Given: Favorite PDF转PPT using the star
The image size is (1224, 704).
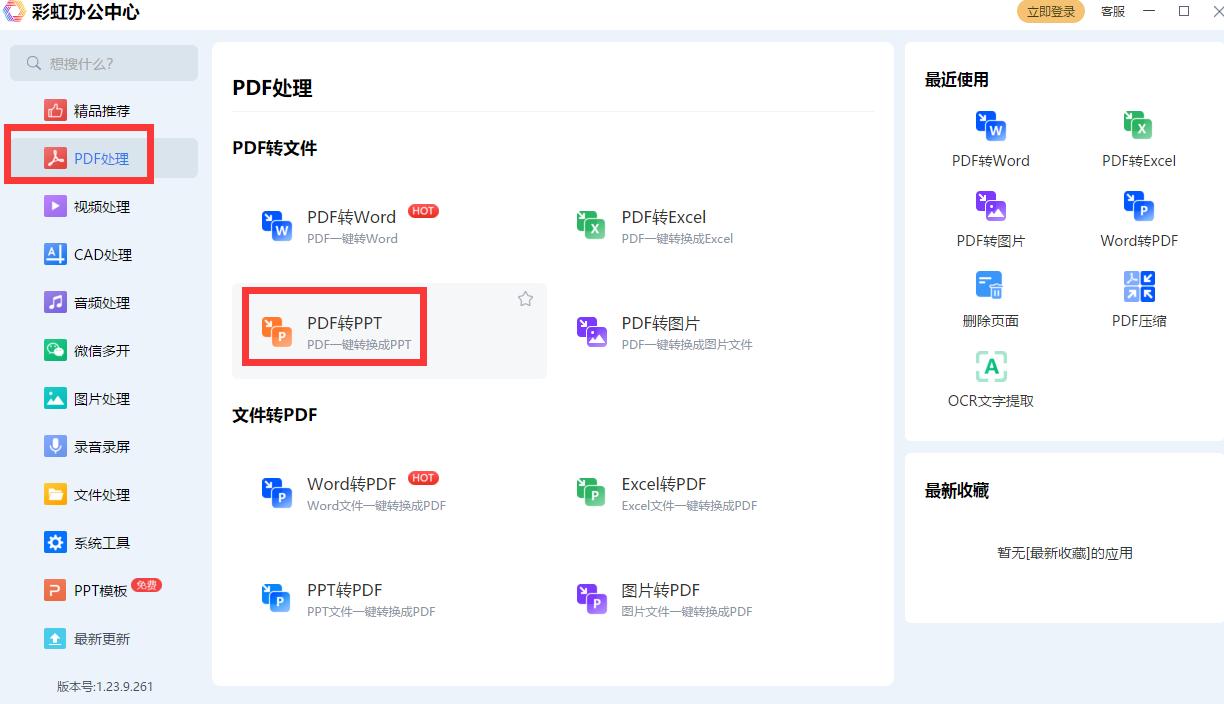Looking at the screenshot, I should click(x=525, y=298).
